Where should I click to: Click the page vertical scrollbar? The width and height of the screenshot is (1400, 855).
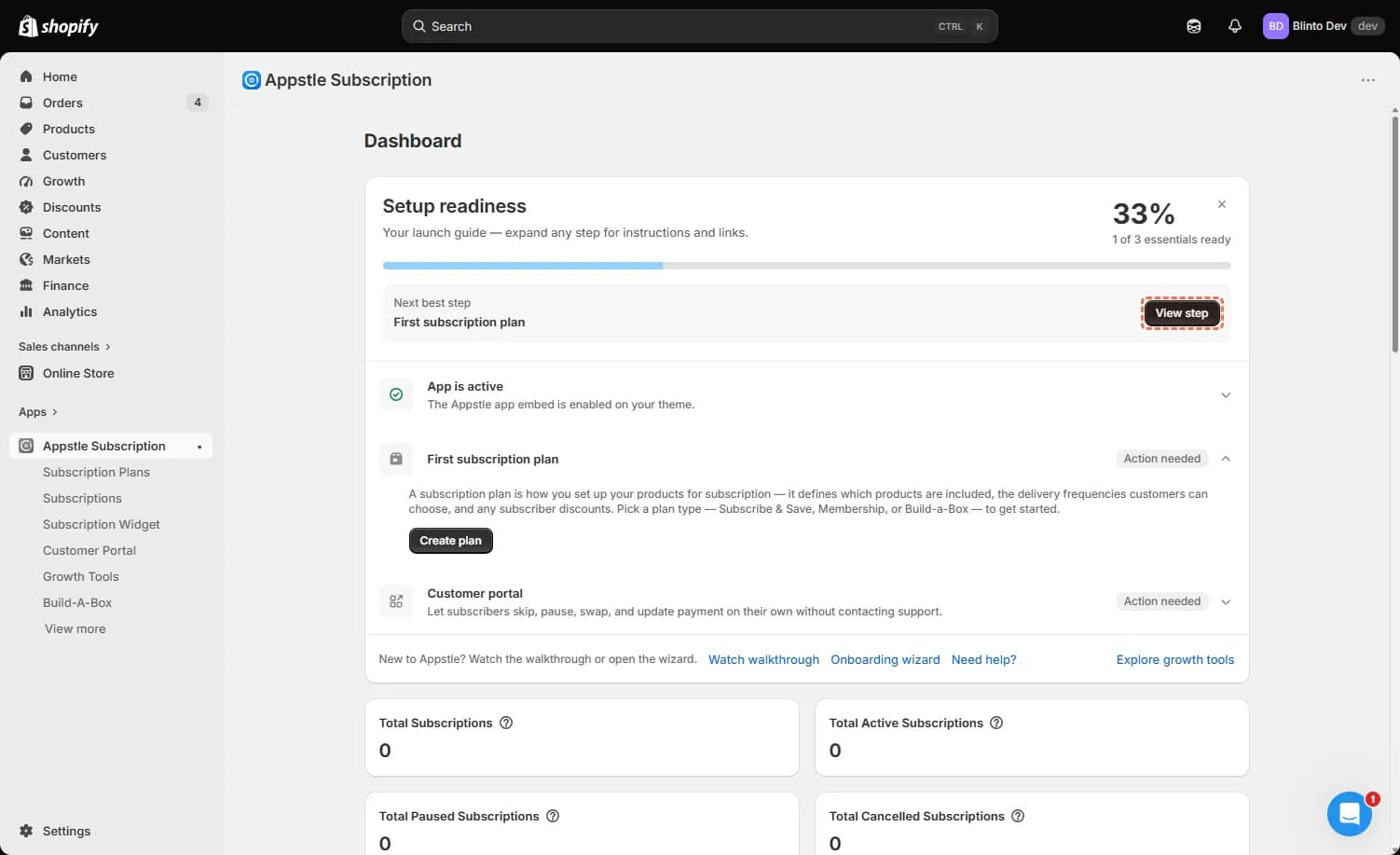[x=1394, y=233]
